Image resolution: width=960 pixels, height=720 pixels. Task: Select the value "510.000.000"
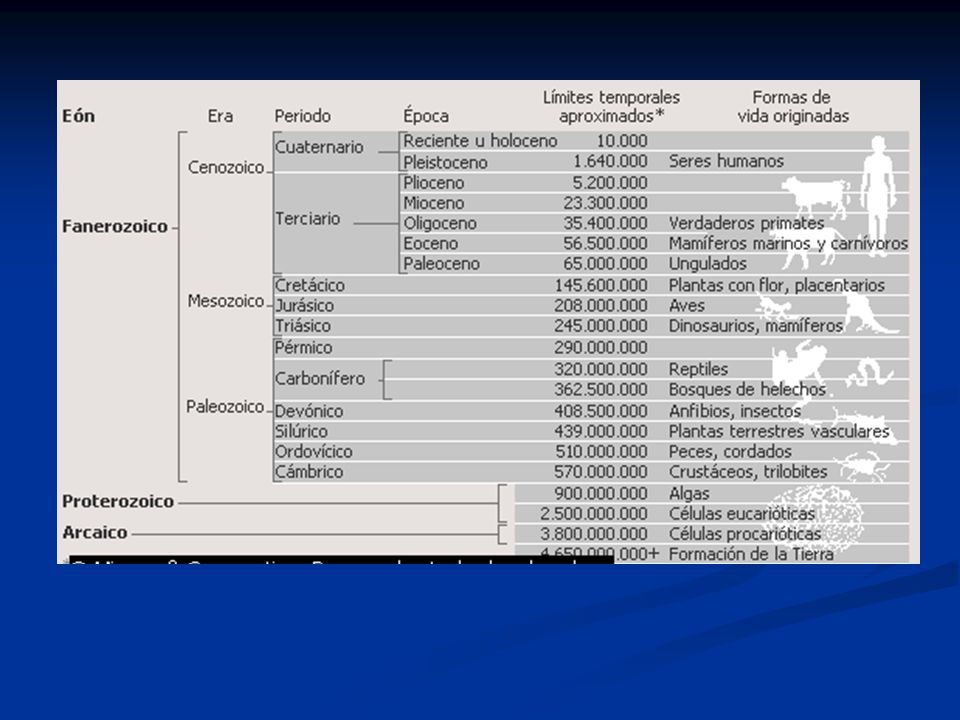(x=601, y=451)
